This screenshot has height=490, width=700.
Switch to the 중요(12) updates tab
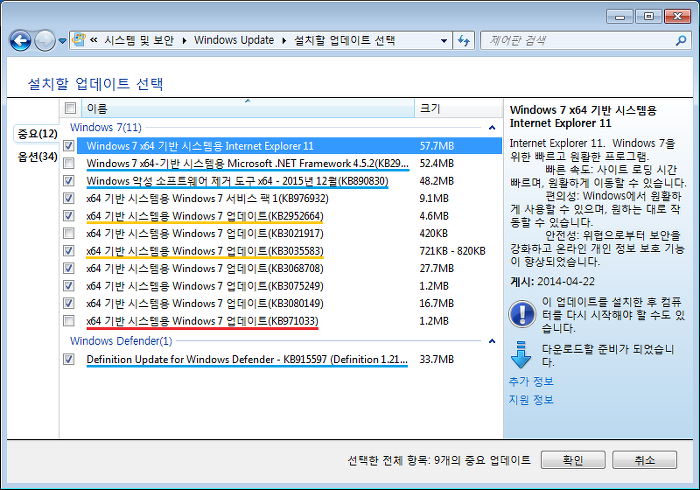(x=38, y=133)
